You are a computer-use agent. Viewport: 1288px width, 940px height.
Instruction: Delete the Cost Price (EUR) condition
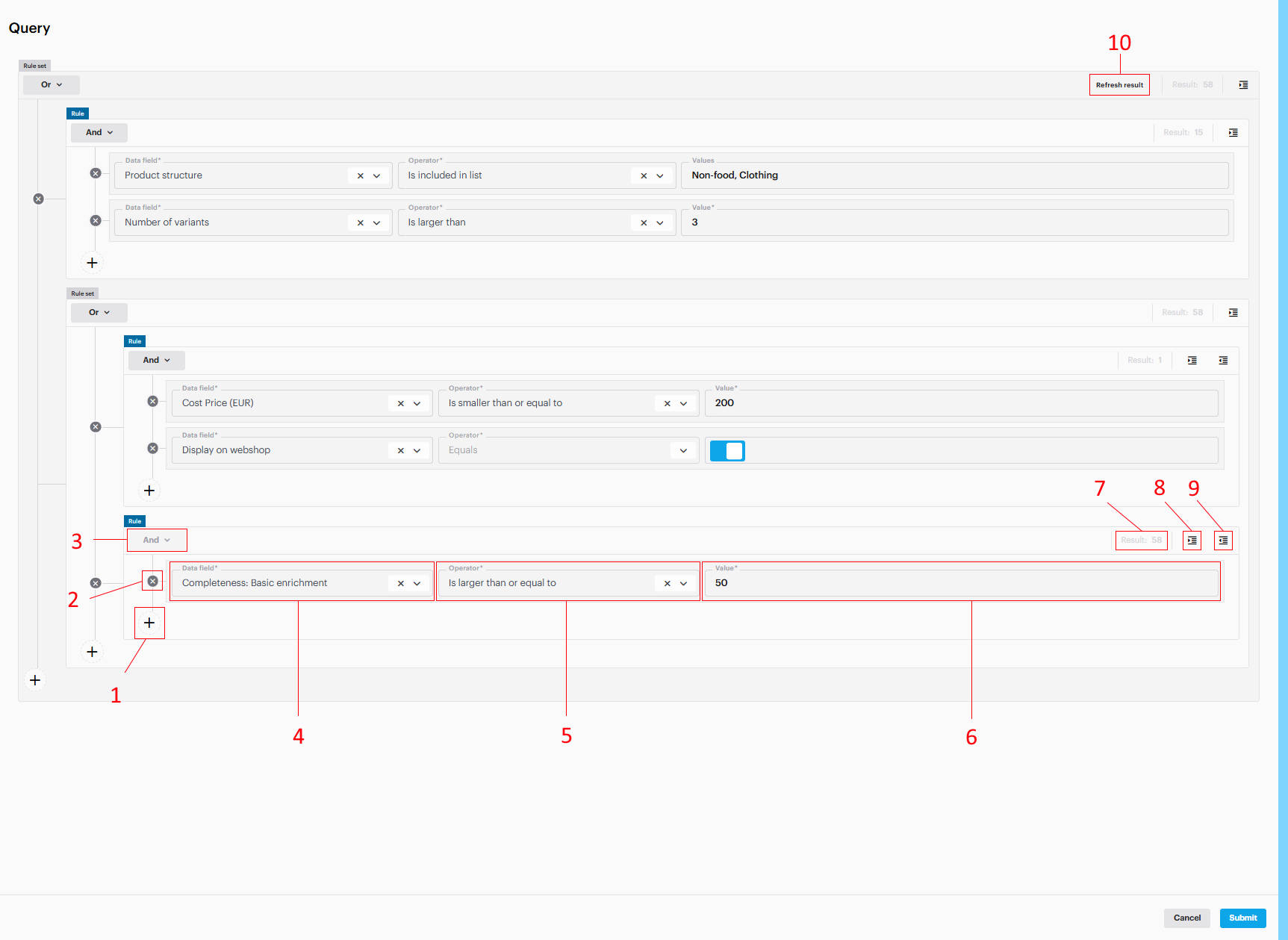(152, 401)
